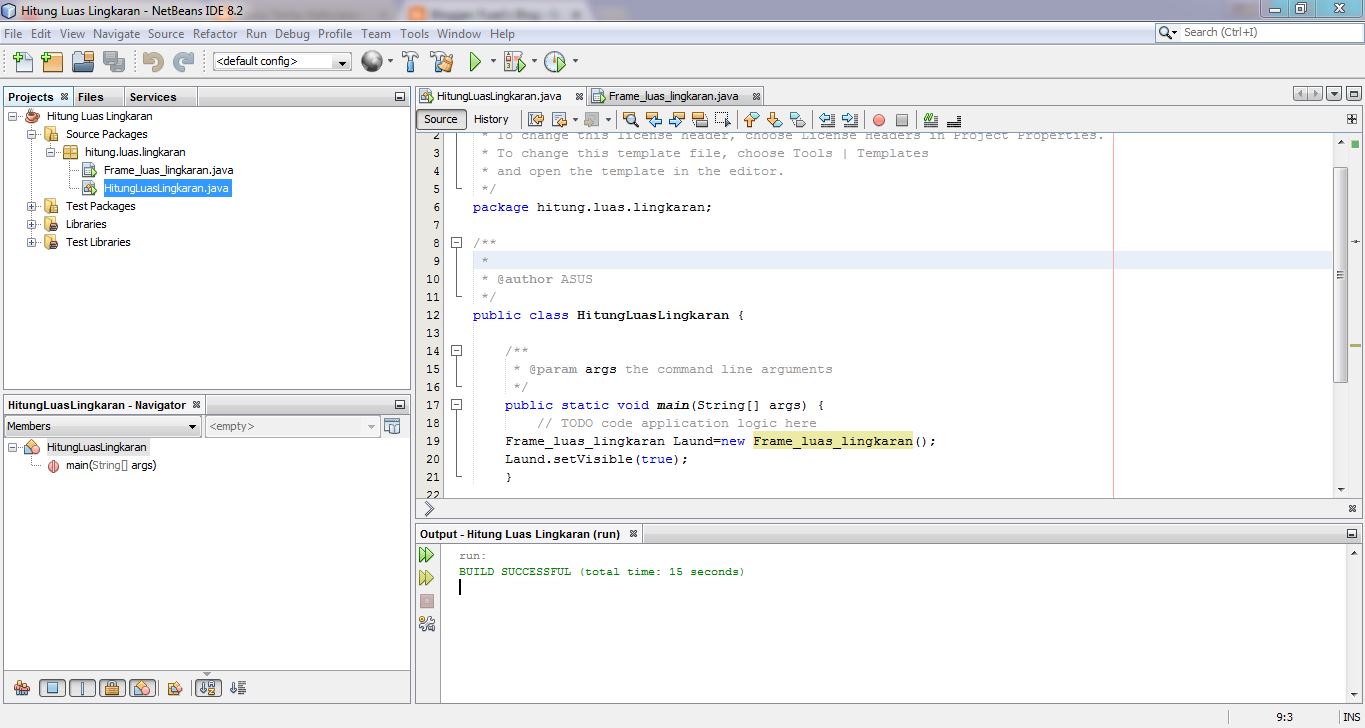Expand the Libraries node in Projects tree
Viewport: 1365px width, 728px height.
(32, 224)
